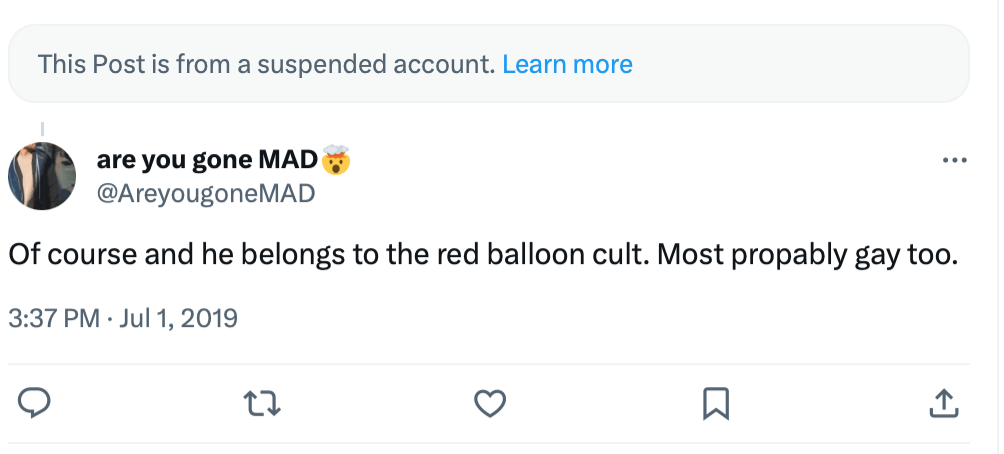Image resolution: width=1004 pixels, height=454 pixels.
Task: Open the three-dot more options menu
Action: (955, 160)
